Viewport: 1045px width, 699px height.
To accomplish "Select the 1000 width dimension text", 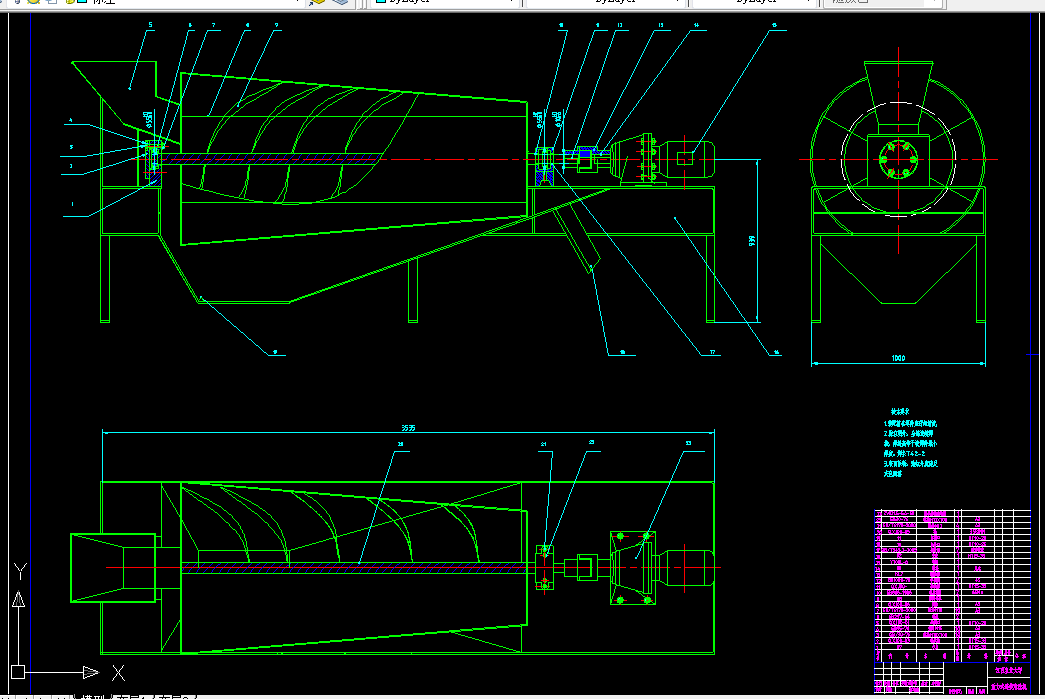I will (x=898, y=358).
